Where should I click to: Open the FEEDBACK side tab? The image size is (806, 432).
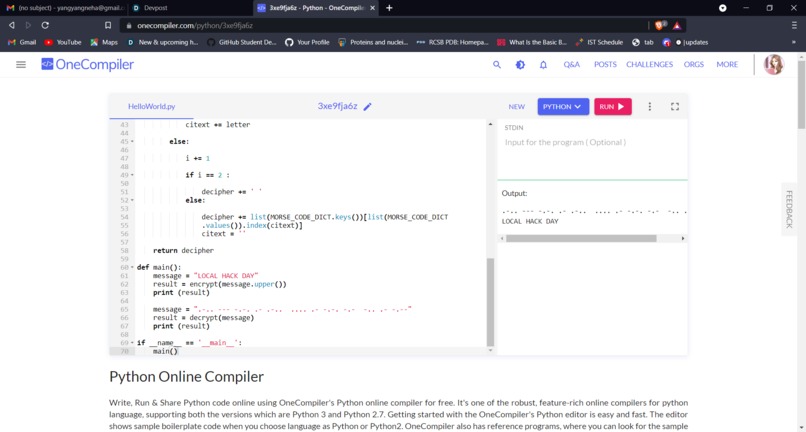point(789,209)
